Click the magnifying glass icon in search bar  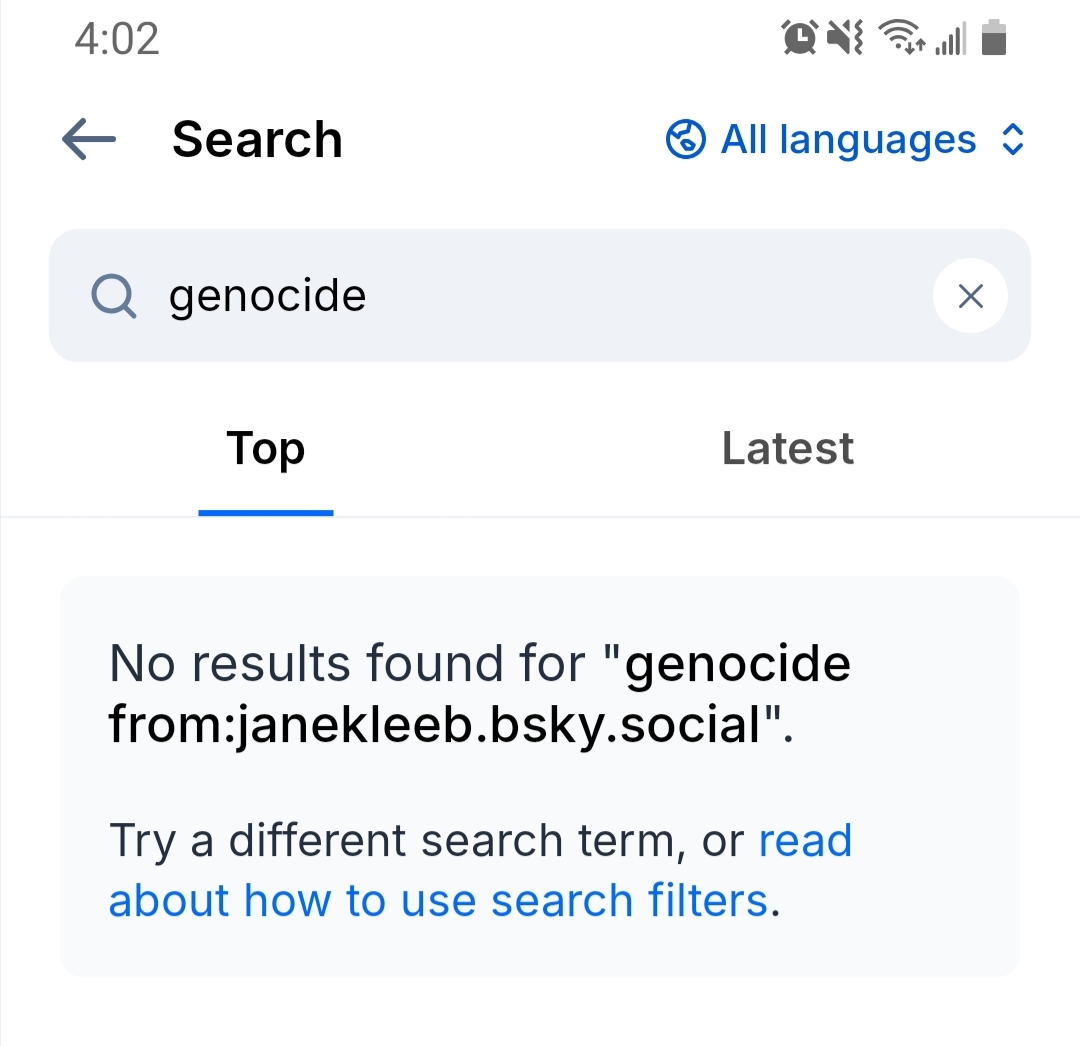pyautogui.click(x=113, y=296)
